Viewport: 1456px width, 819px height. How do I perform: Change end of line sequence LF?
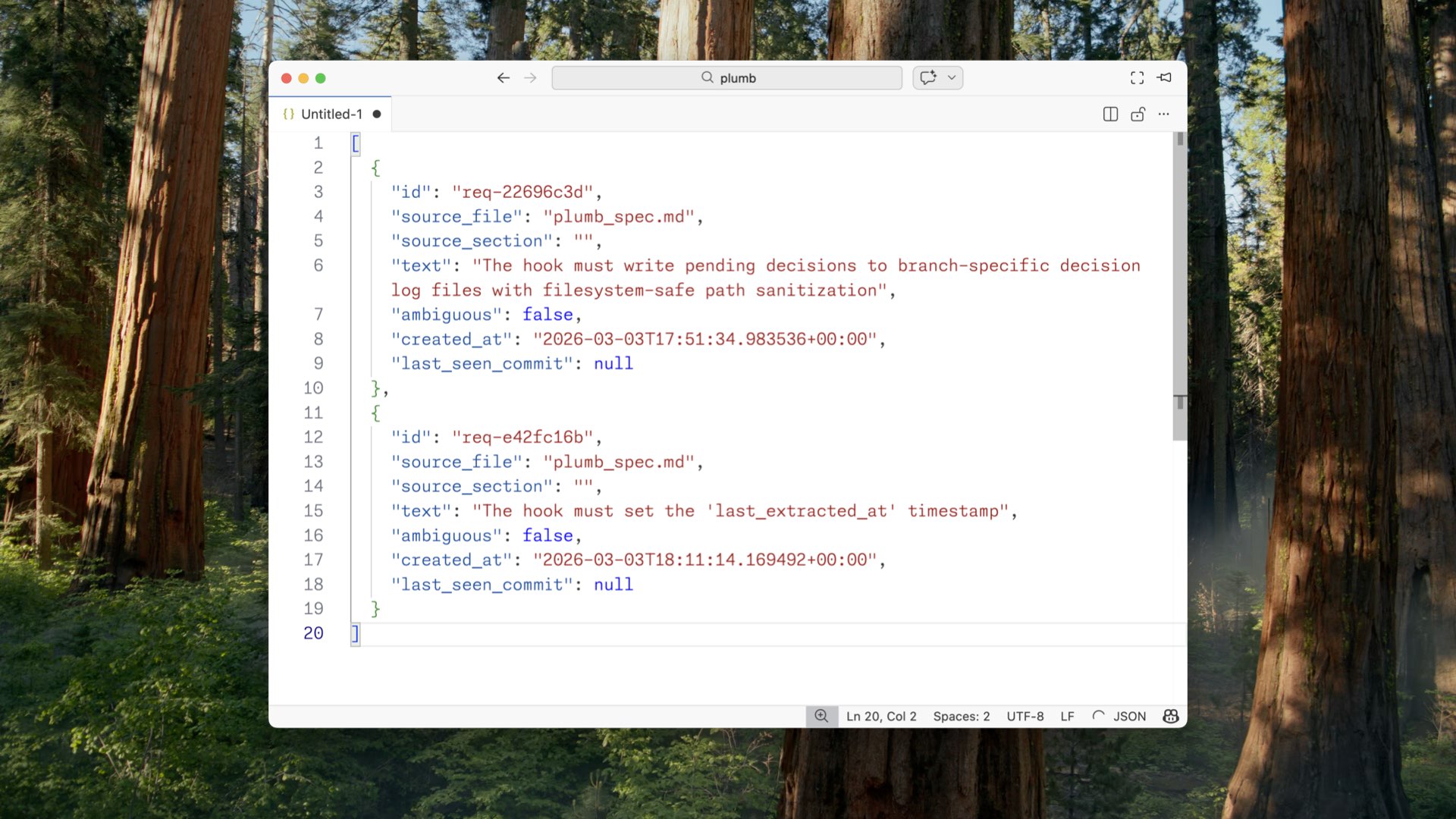(1067, 716)
